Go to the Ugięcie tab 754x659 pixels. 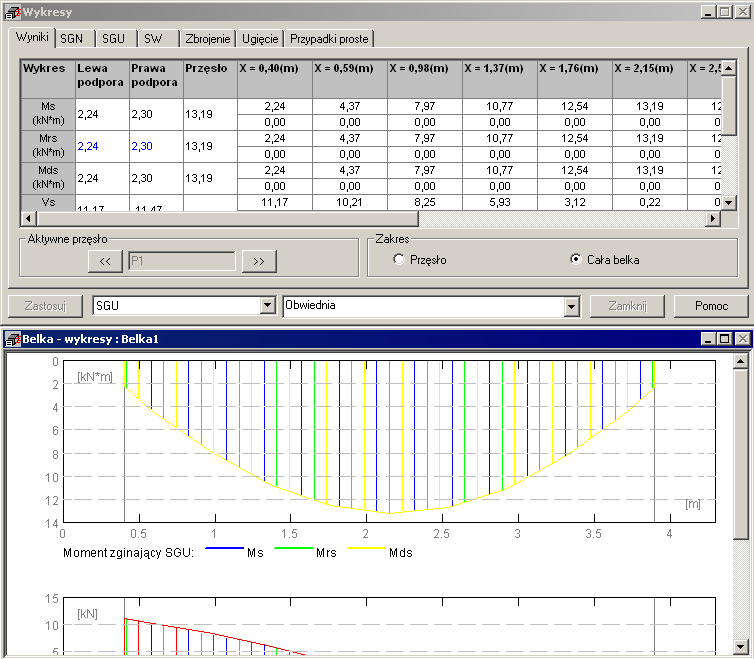pyautogui.click(x=260, y=39)
